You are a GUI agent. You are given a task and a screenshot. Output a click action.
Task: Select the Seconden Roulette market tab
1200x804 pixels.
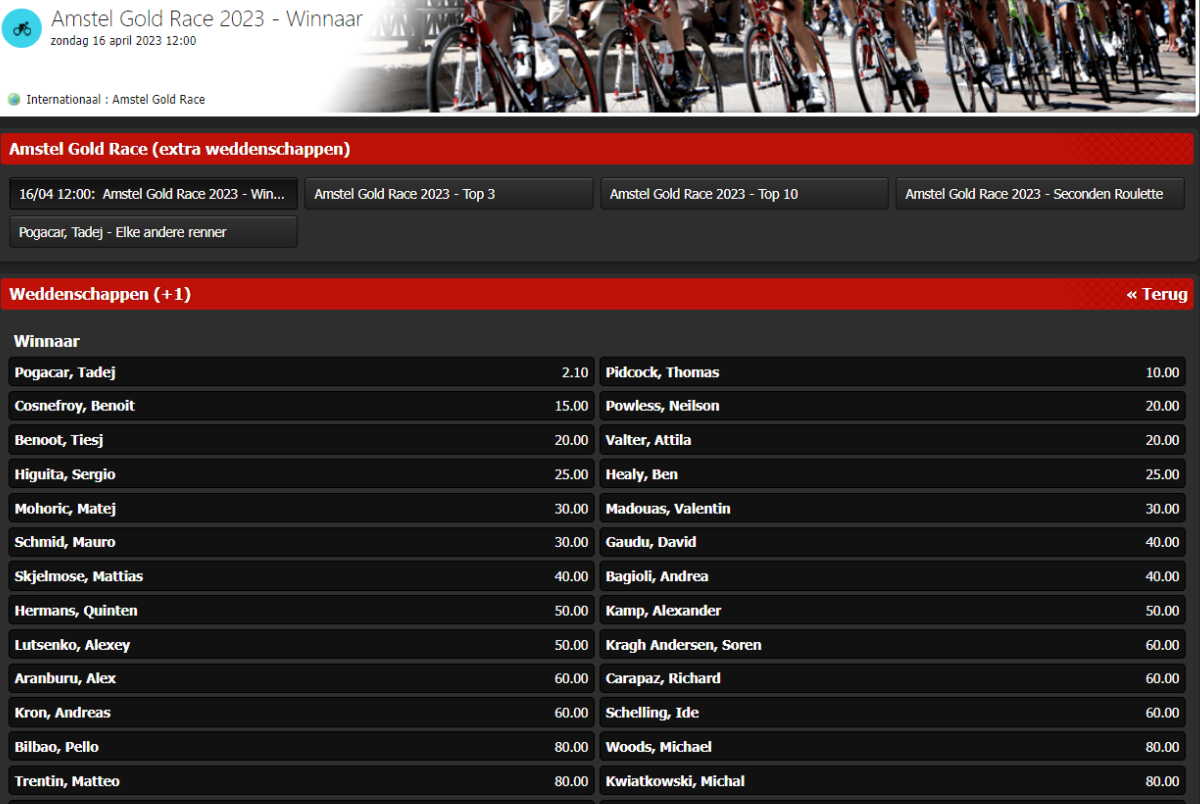coord(1039,194)
